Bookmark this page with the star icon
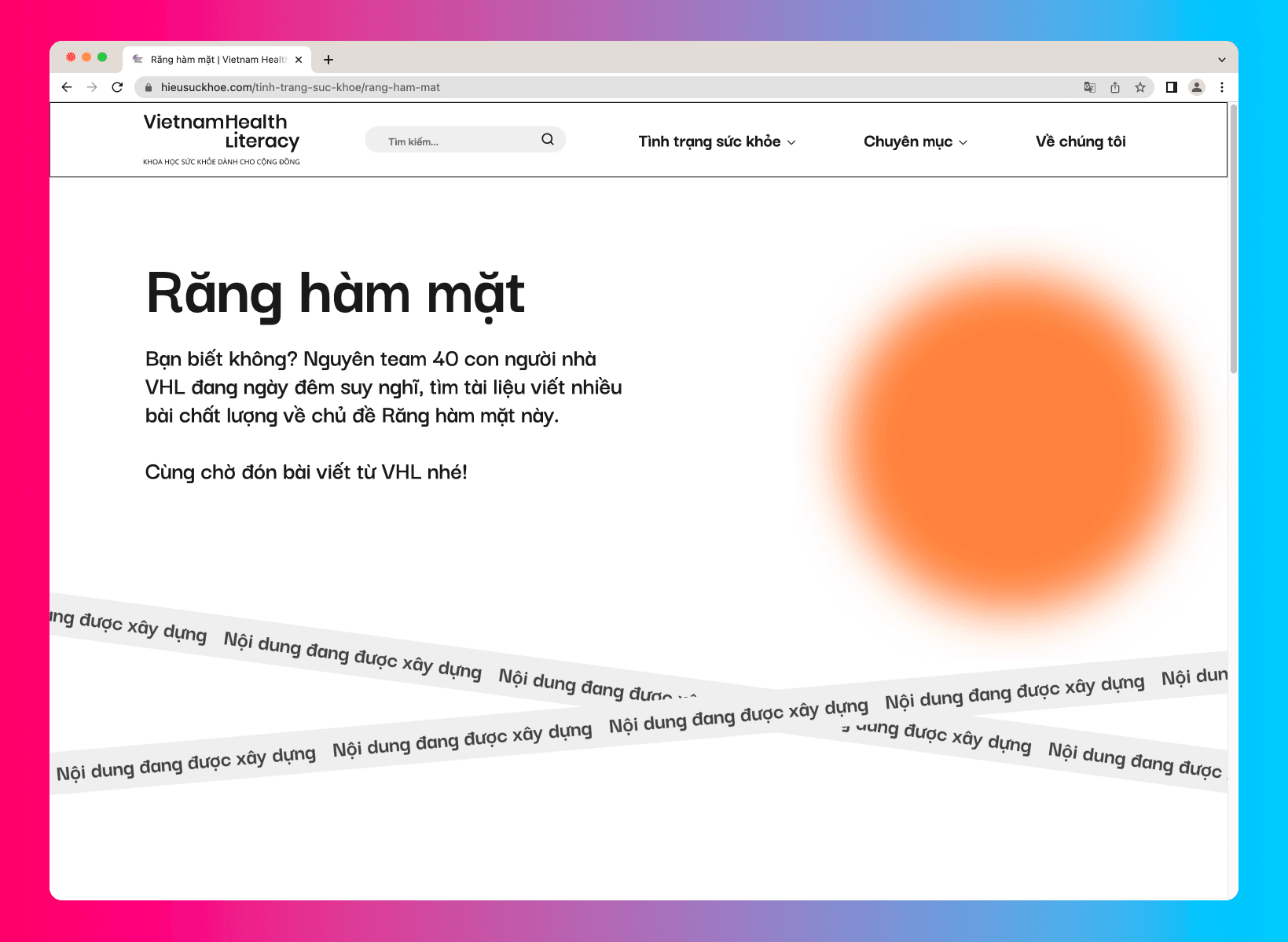Viewport: 1288px width, 942px height. click(1140, 87)
